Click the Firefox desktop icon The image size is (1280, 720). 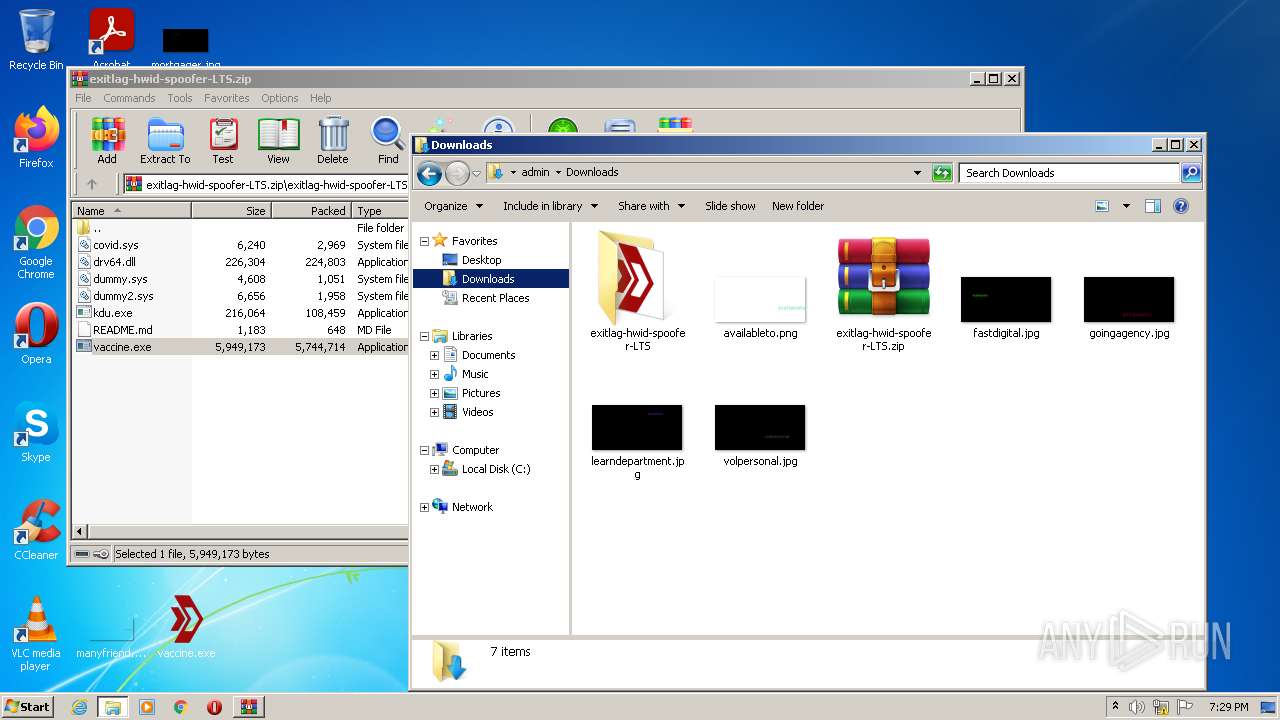pyautogui.click(x=36, y=138)
